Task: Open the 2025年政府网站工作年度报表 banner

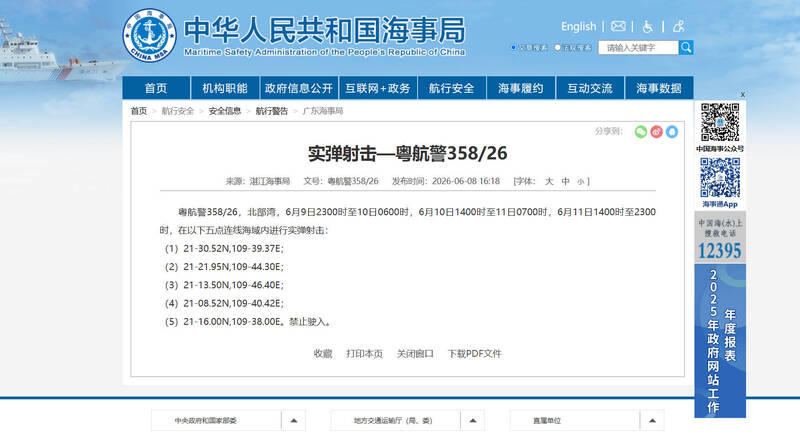Action: (x=720, y=340)
